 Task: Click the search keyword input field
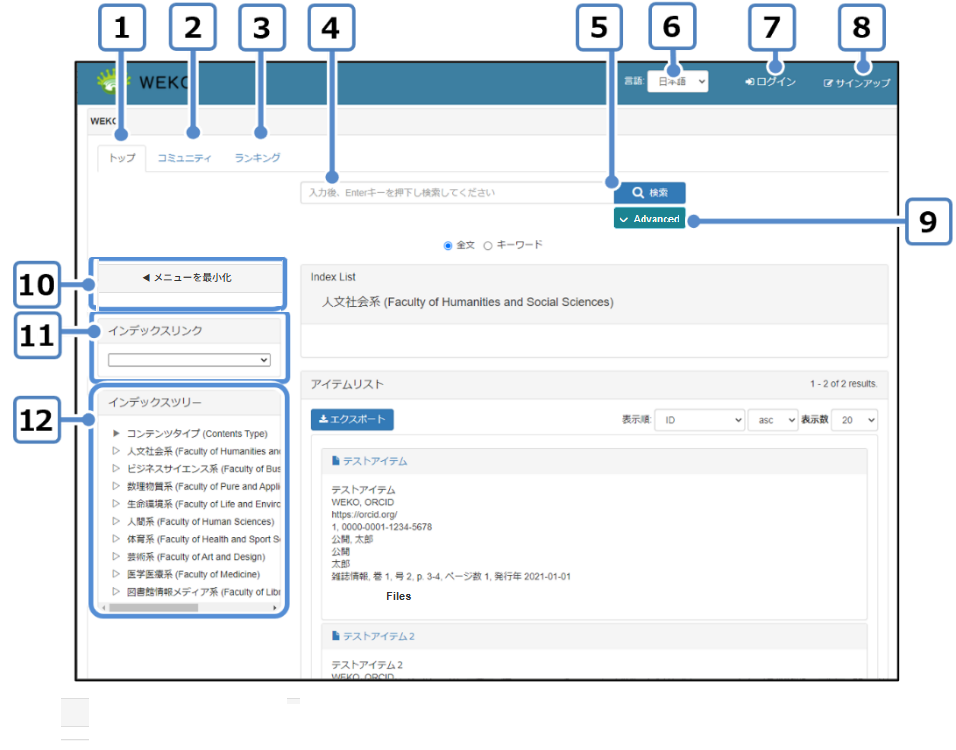point(455,193)
